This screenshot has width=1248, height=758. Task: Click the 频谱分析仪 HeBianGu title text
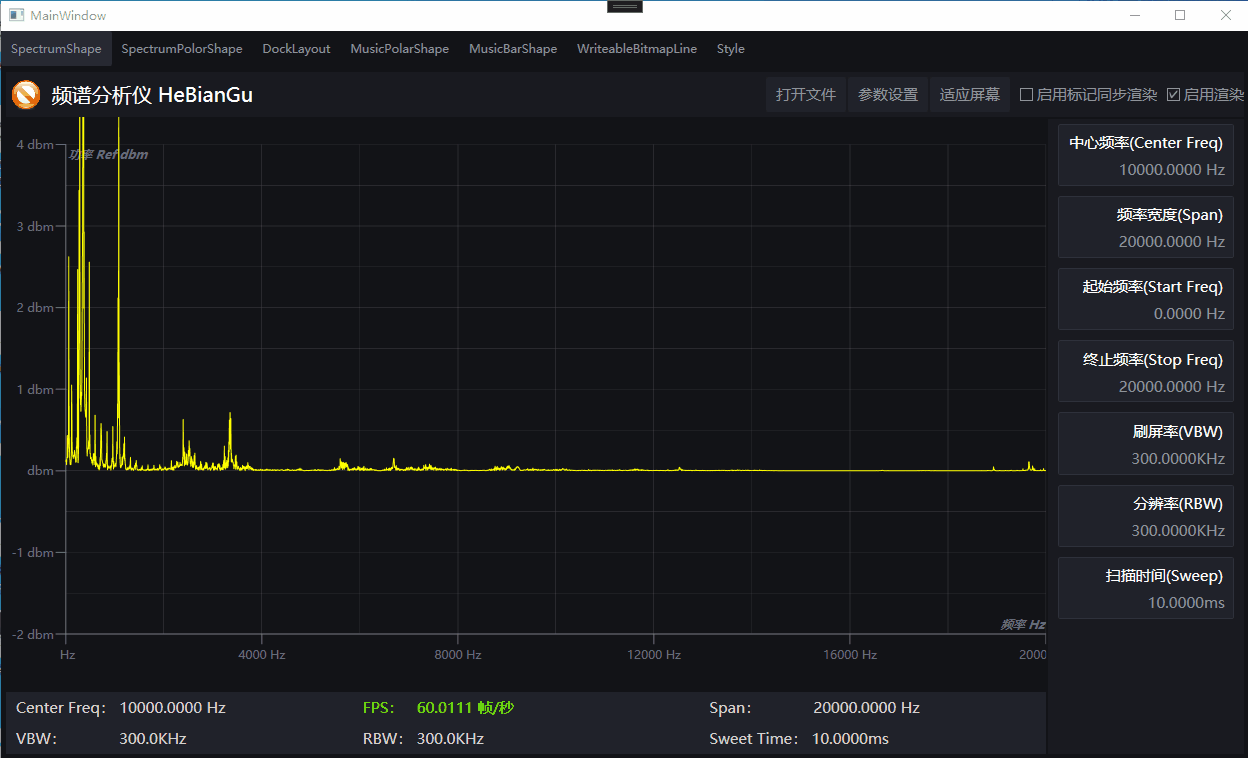tap(152, 95)
